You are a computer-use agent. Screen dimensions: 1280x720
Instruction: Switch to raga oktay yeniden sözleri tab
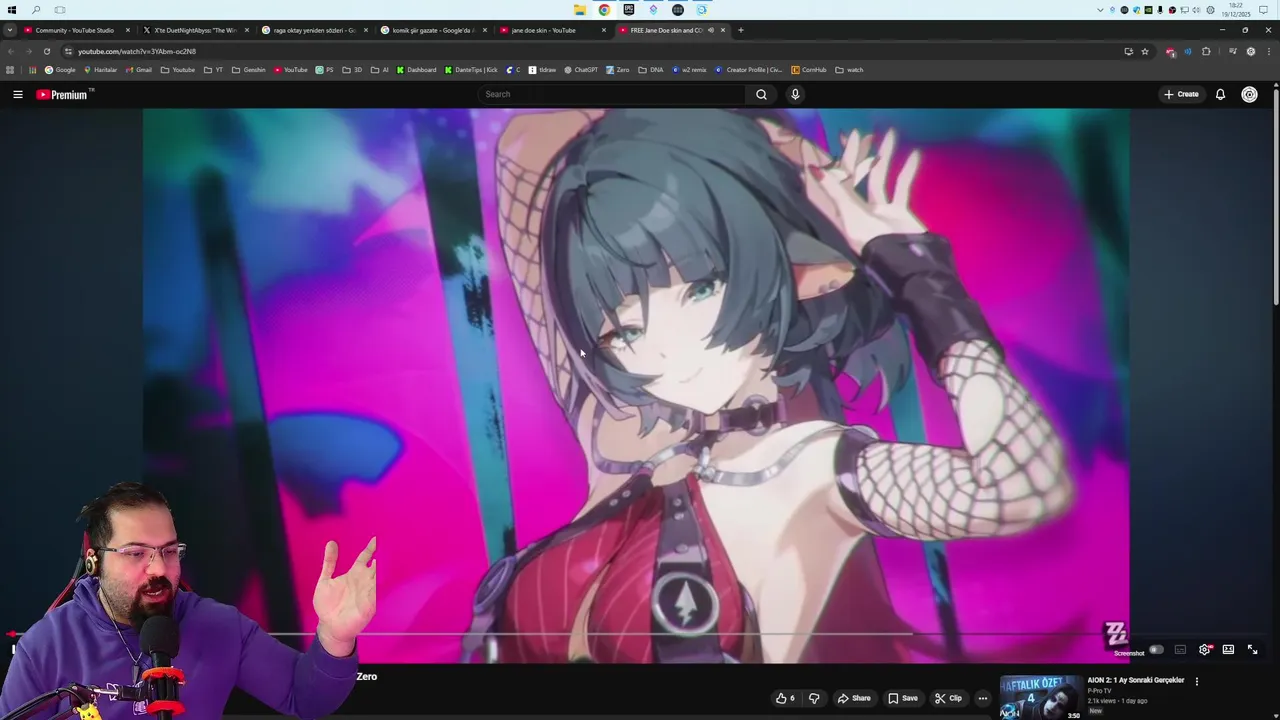coord(314,30)
